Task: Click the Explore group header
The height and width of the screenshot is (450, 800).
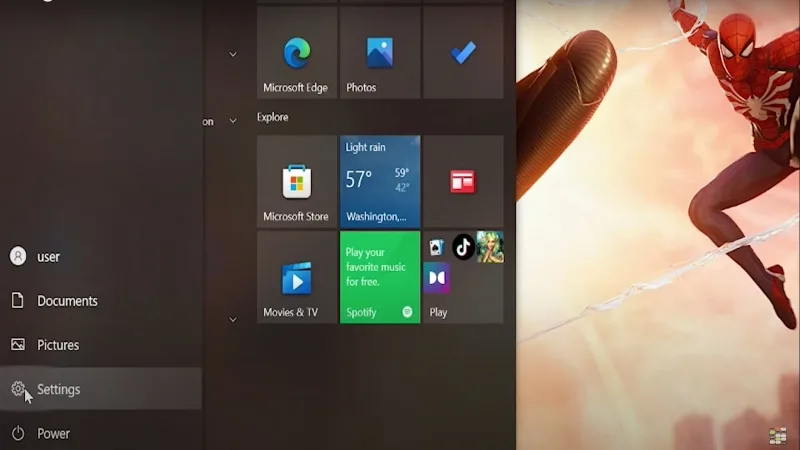Action: [272, 117]
